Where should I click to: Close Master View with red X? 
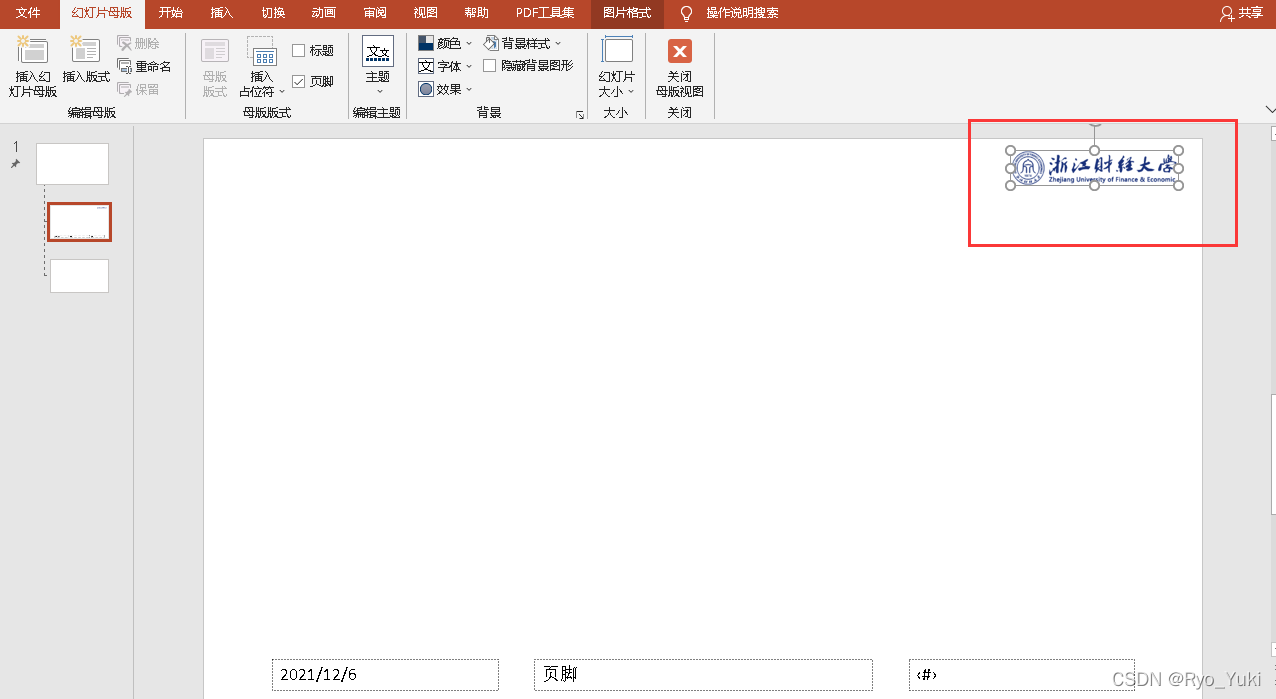(680, 51)
